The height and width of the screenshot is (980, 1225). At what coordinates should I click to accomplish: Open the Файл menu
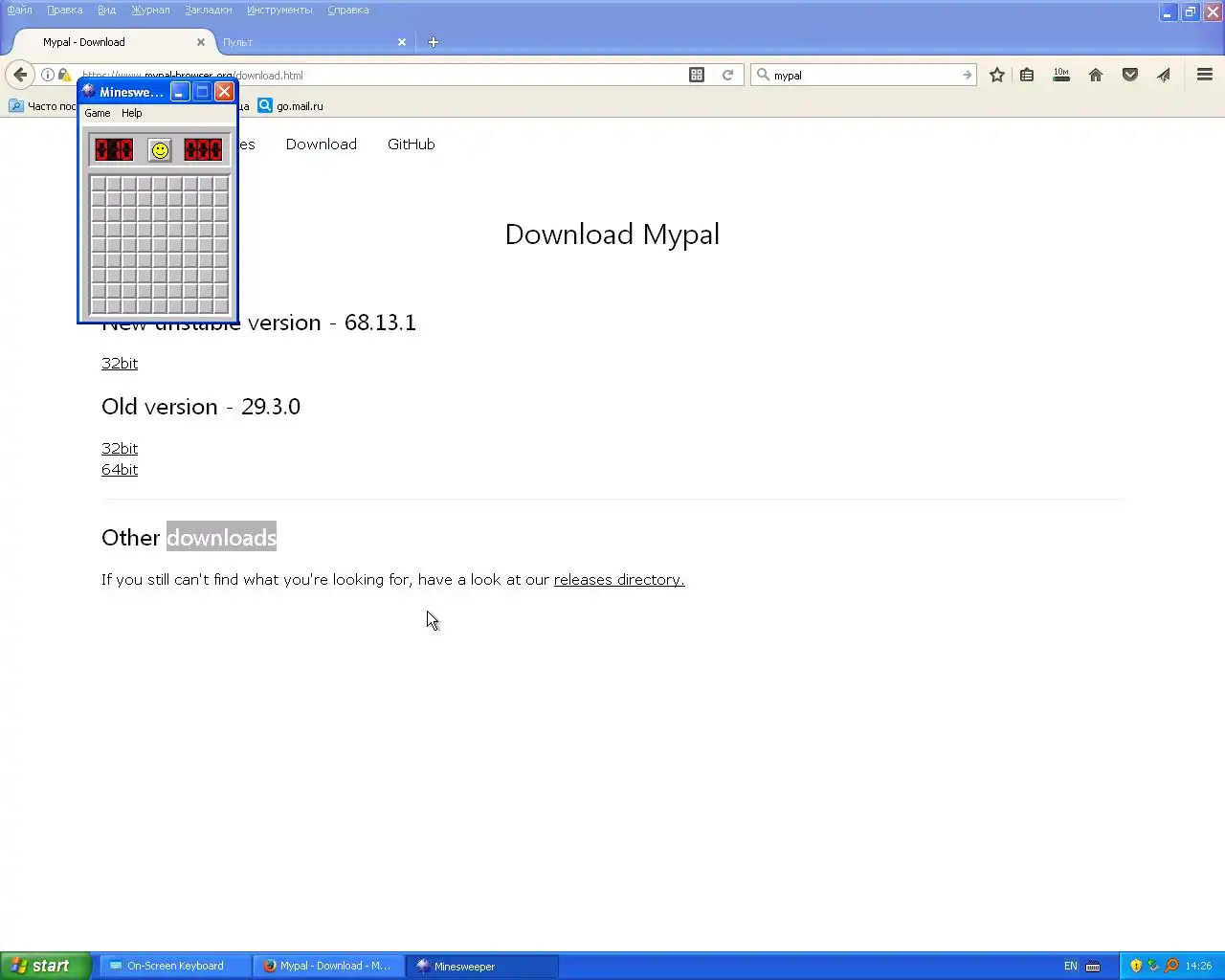point(20,10)
